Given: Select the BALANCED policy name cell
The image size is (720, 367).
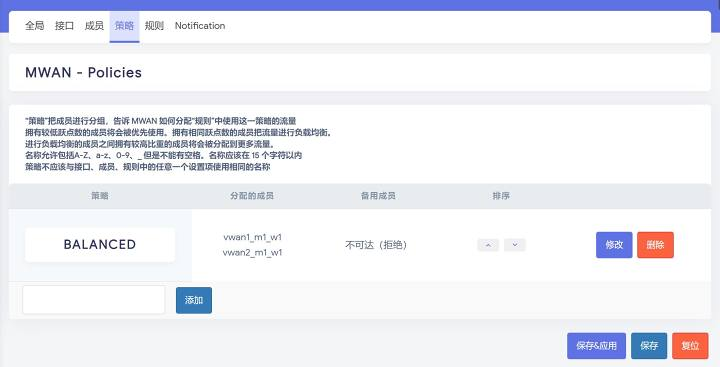Looking at the screenshot, I should point(100,245).
